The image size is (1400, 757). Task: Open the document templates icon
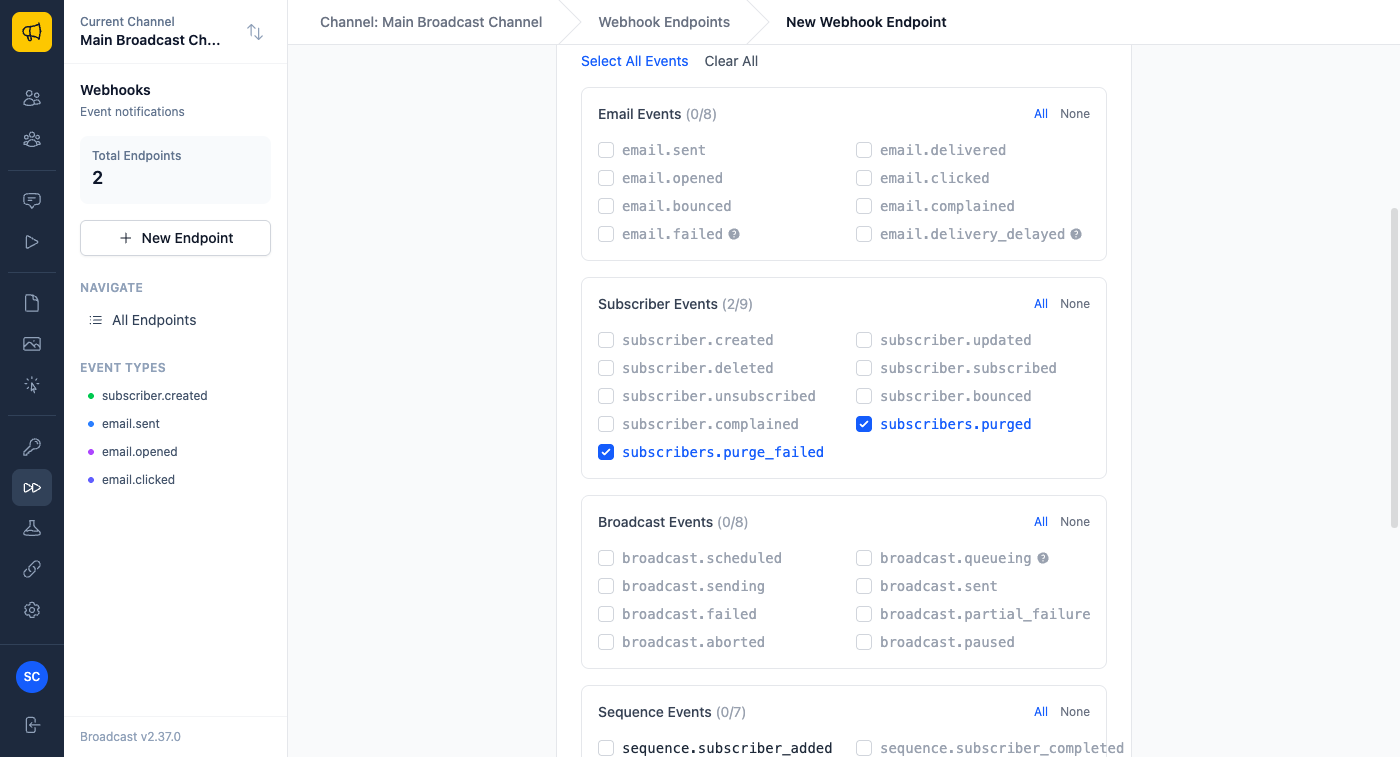32,303
